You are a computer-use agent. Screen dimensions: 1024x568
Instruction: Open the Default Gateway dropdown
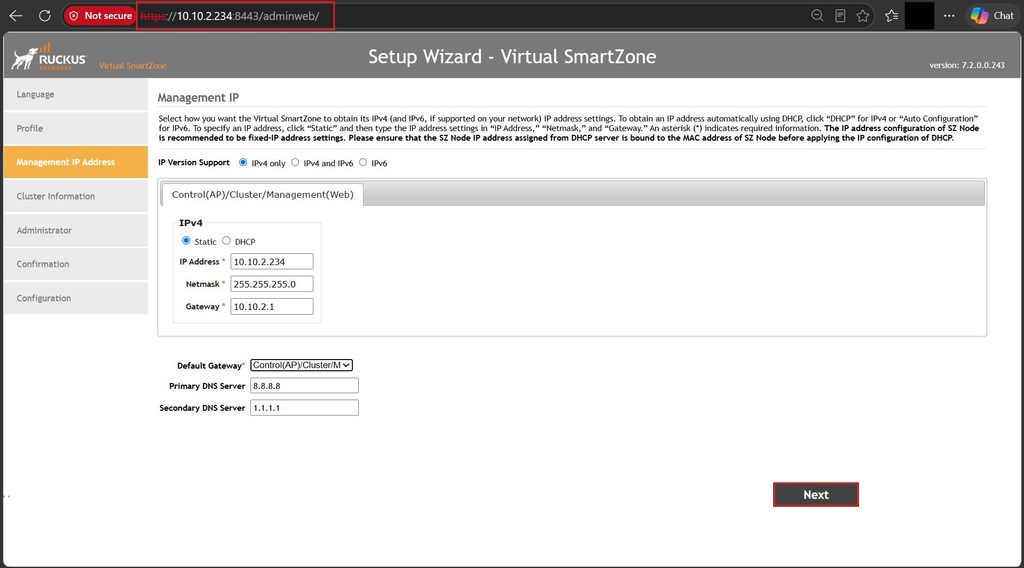coord(302,365)
